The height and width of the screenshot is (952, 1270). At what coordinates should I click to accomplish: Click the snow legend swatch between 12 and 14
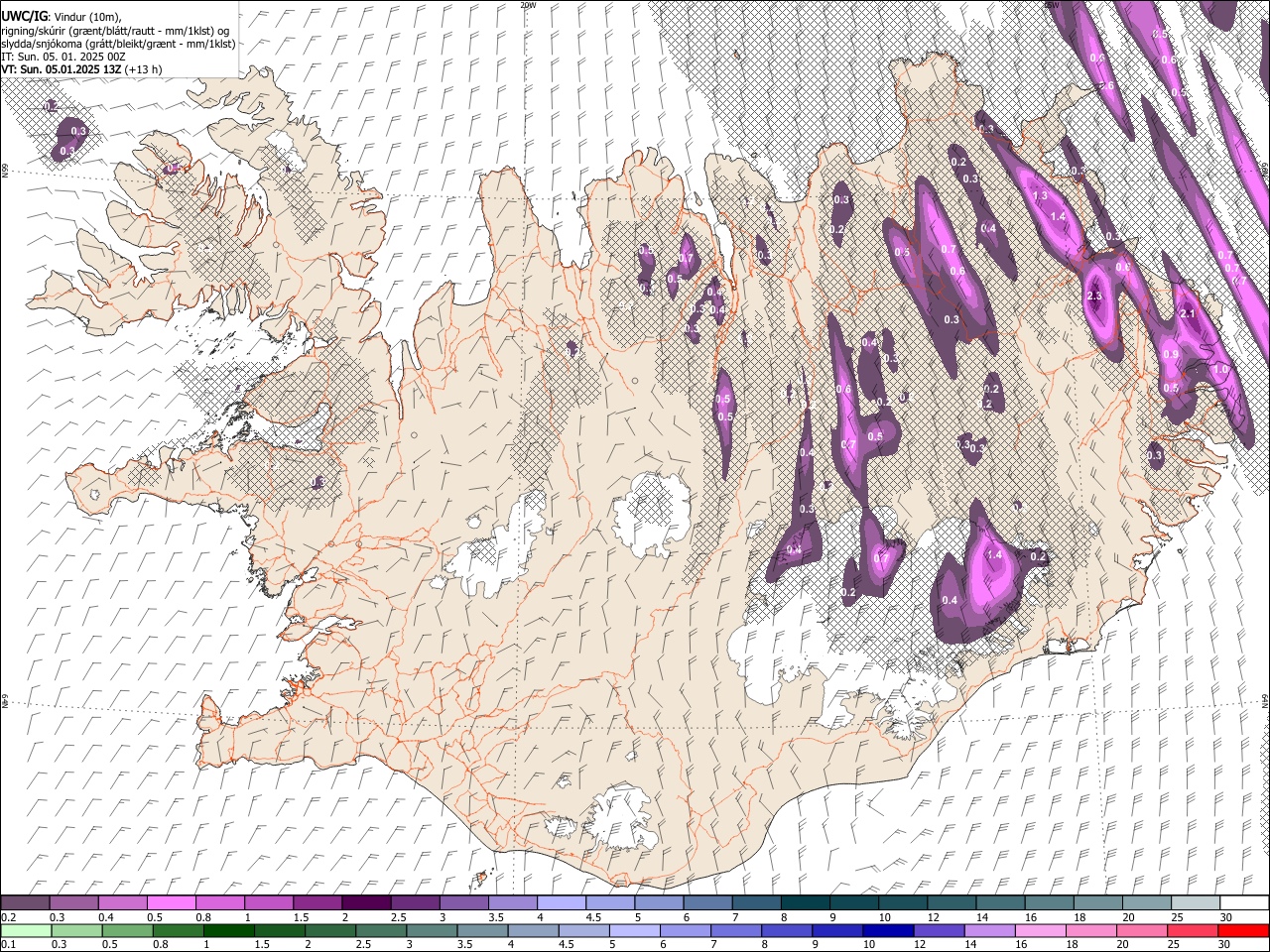click(x=951, y=902)
